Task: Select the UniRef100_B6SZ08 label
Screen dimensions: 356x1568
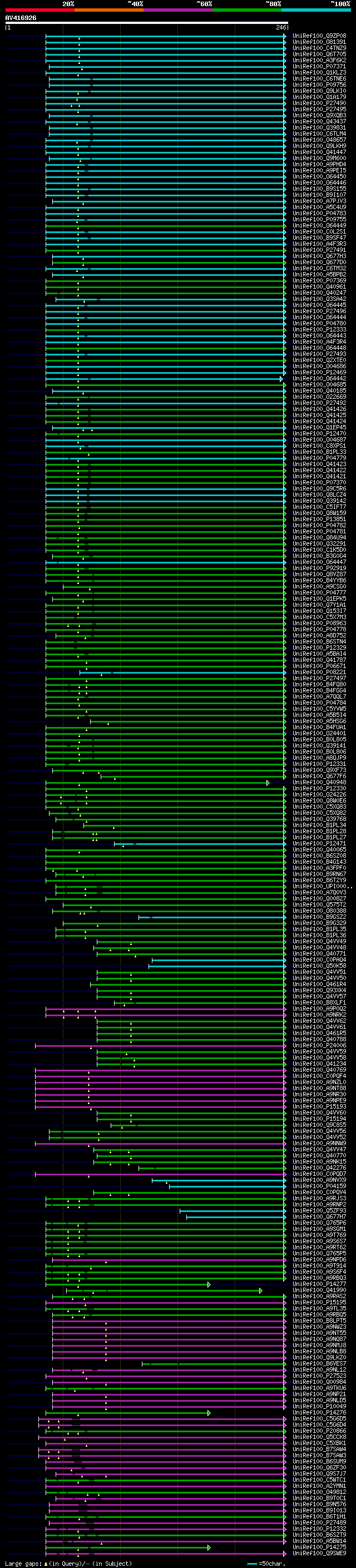Action: pyautogui.click(x=319, y=855)
